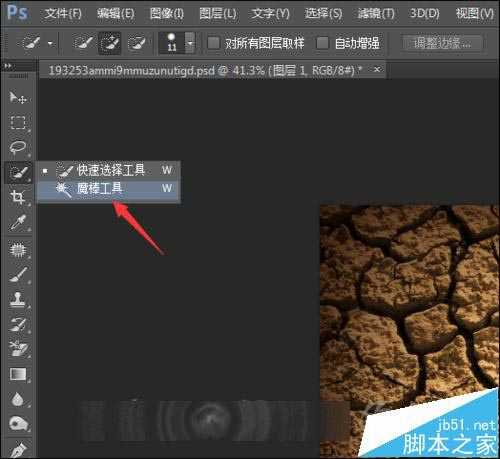Choose Subtract from selection mode
This screenshot has width=500, height=459.
point(137,43)
